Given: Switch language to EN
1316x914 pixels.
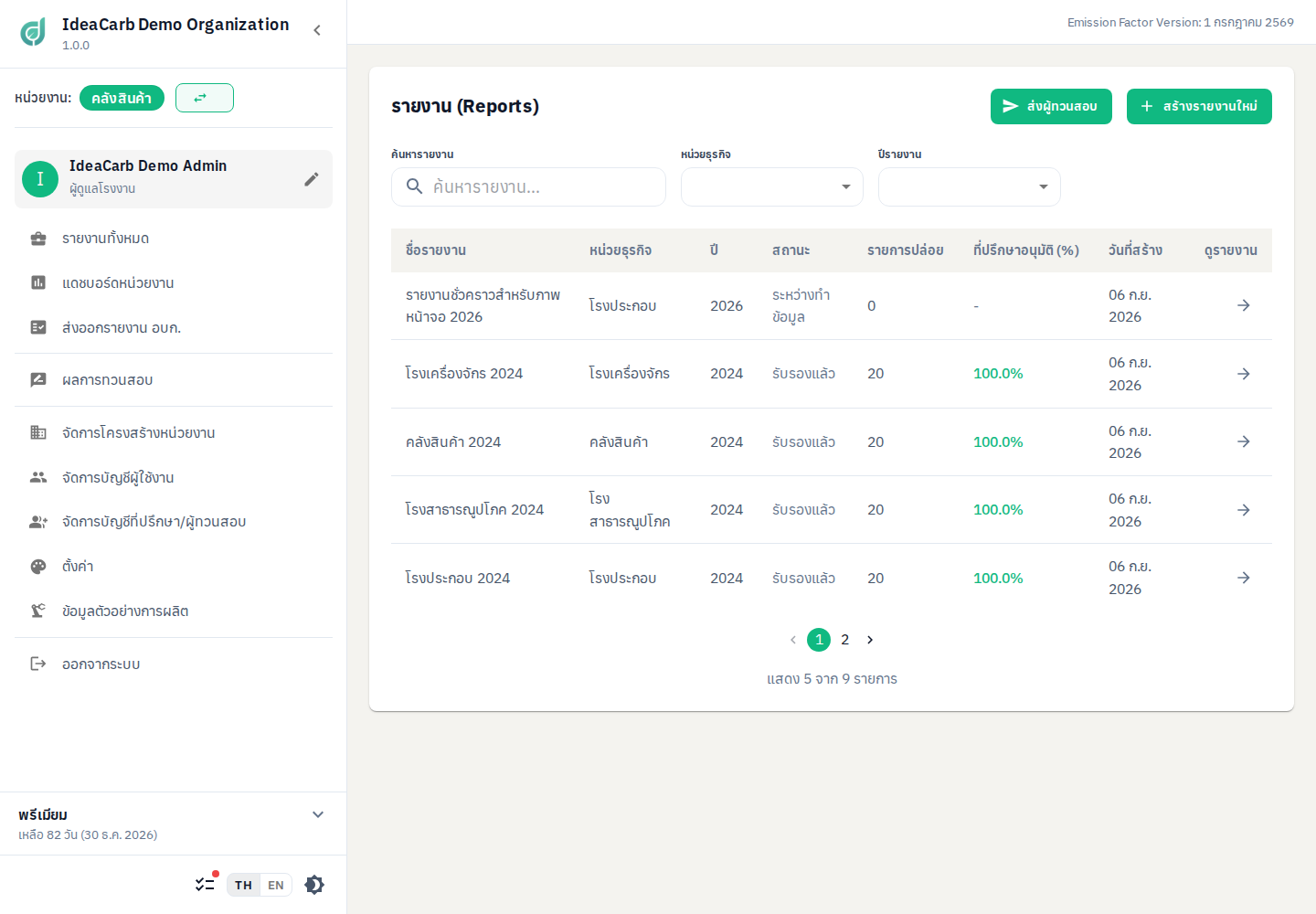Looking at the screenshot, I should coord(276,885).
